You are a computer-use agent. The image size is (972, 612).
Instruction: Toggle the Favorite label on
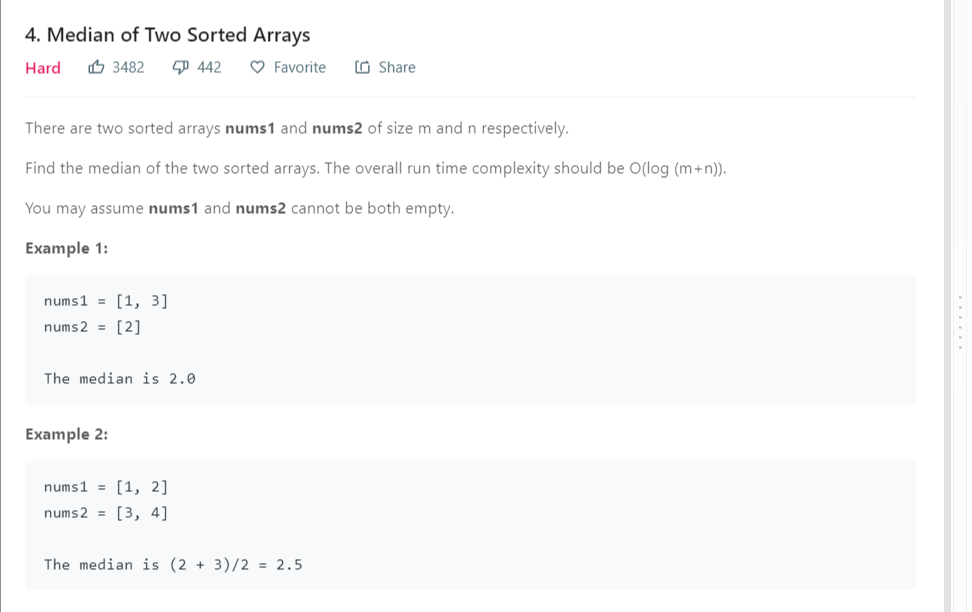pyautogui.click(x=299, y=68)
